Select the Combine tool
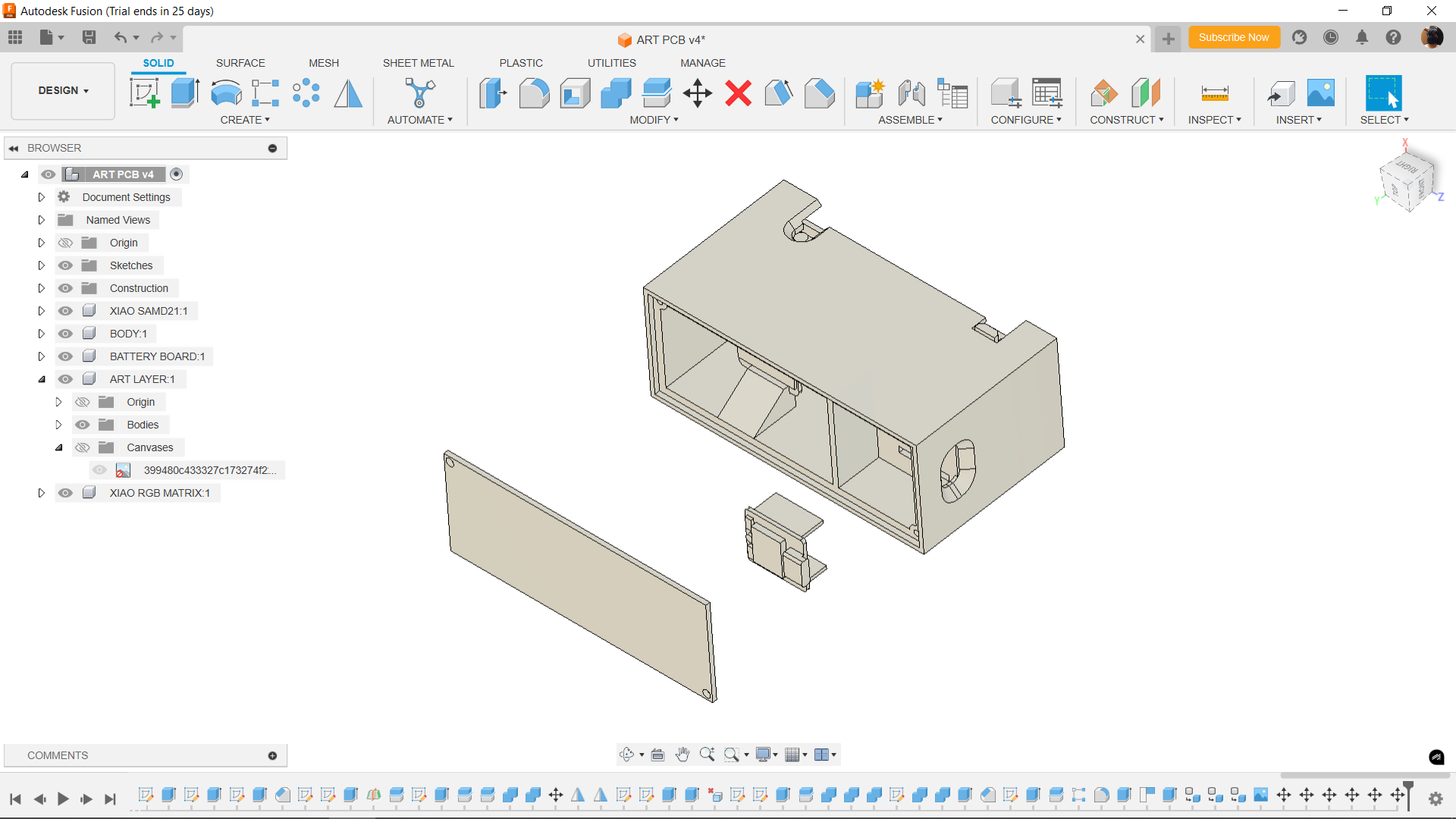The width and height of the screenshot is (1456, 819). click(616, 93)
